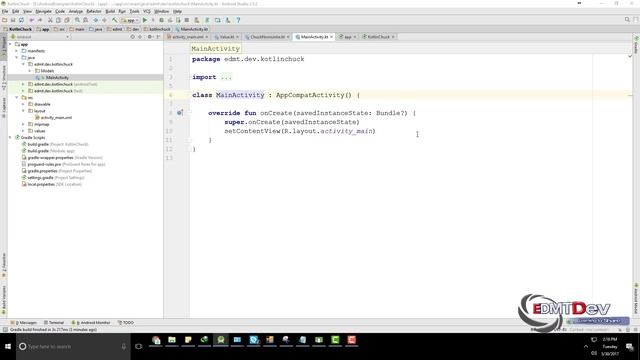Viewport: 640px width, 360px height.
Task: Click the Task View taskbar icon
Action: click(x=139, y=347)
